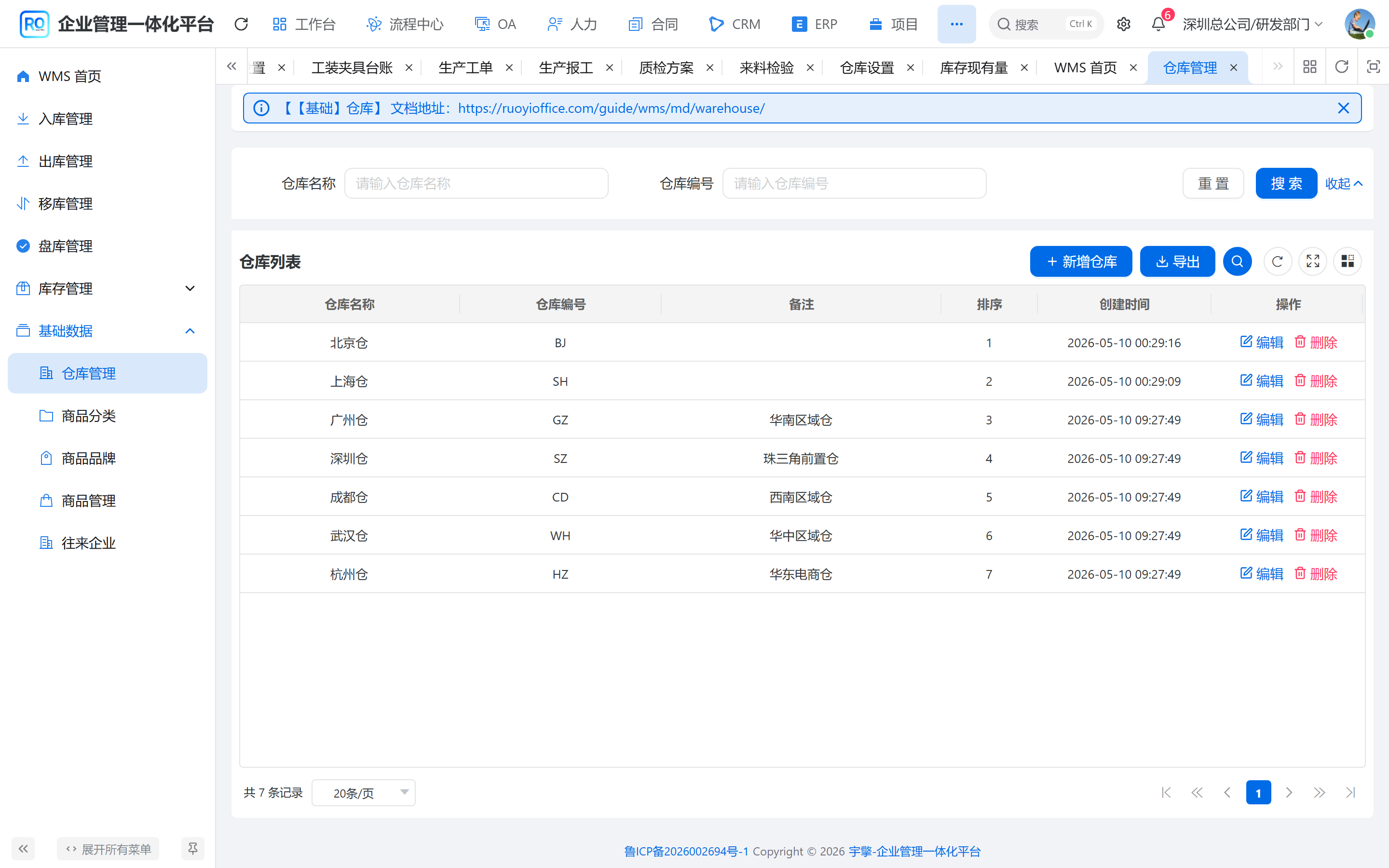This screenshot has width=1389, height=868.
Task: Focus the 仓库名称 input field
Action: click(477, 183)
